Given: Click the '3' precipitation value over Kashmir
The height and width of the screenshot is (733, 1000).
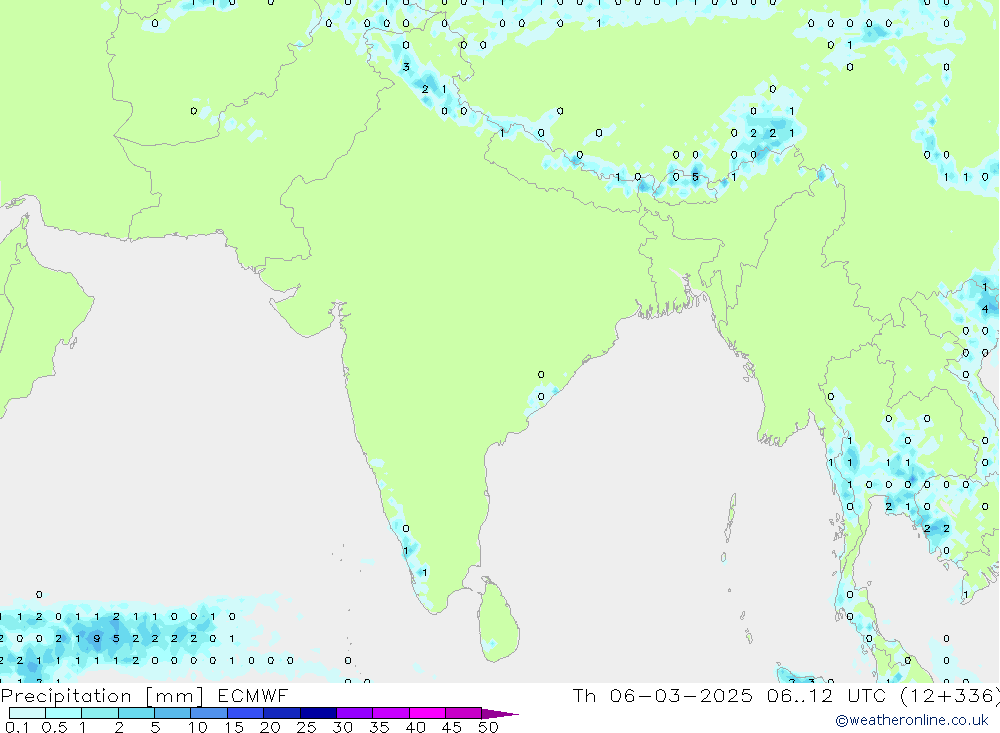Looking at the screenshot, I should click(x=406, y=67).
